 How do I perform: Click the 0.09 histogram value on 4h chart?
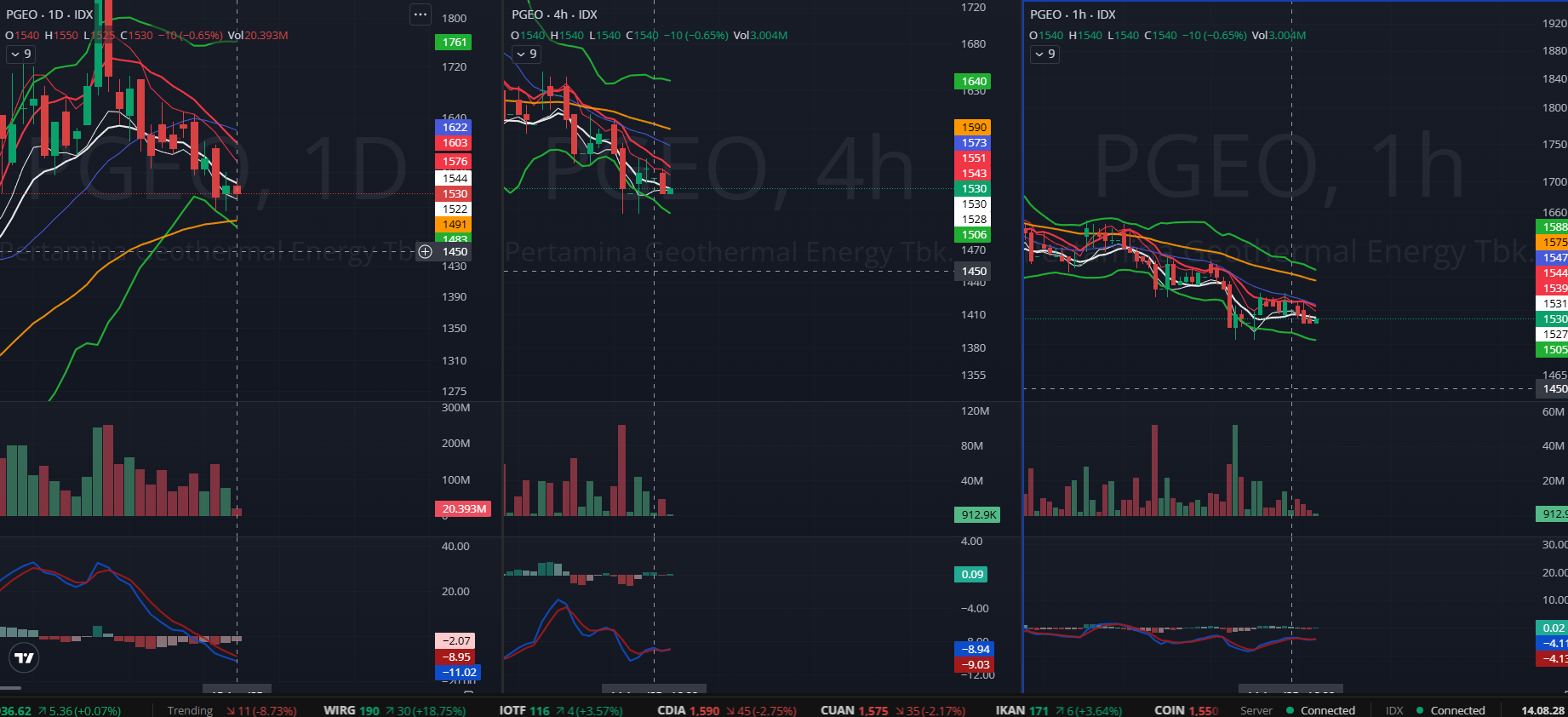click(971, 574)
